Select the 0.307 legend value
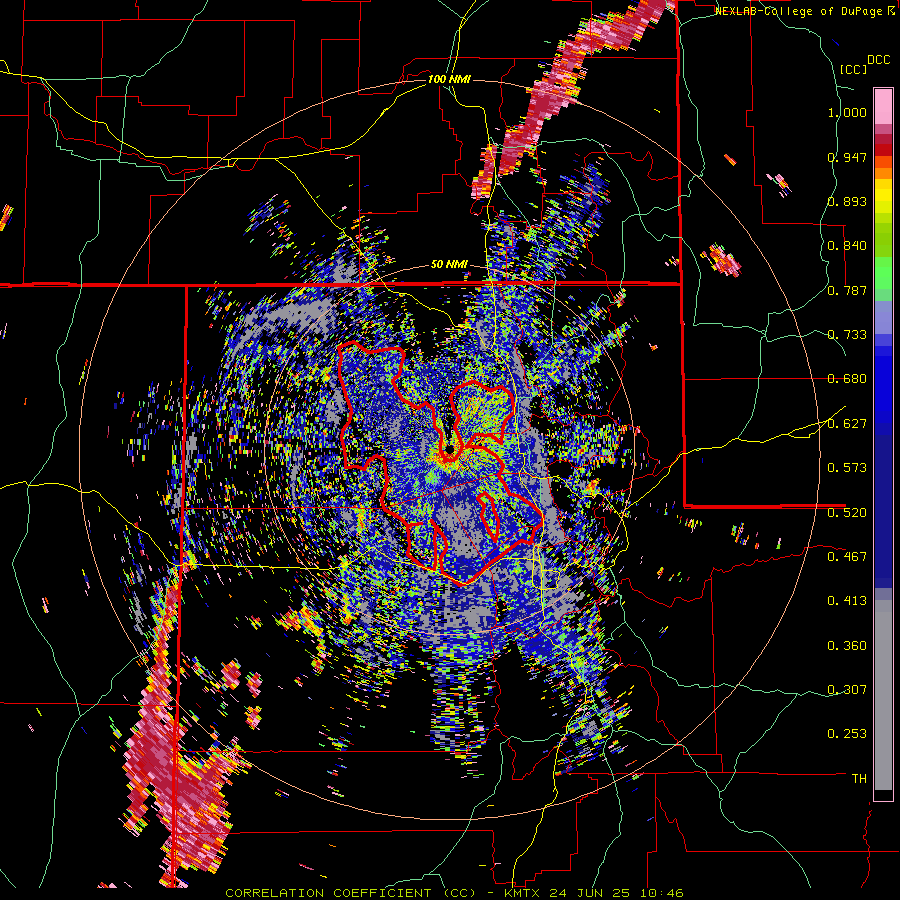The image size is (900, 900). click(847, 690)
